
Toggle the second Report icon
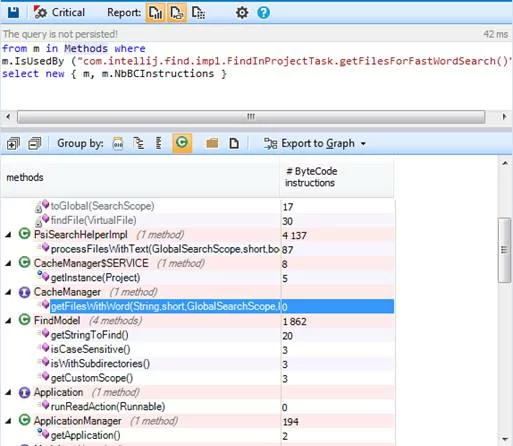click(x=177, y=13)
